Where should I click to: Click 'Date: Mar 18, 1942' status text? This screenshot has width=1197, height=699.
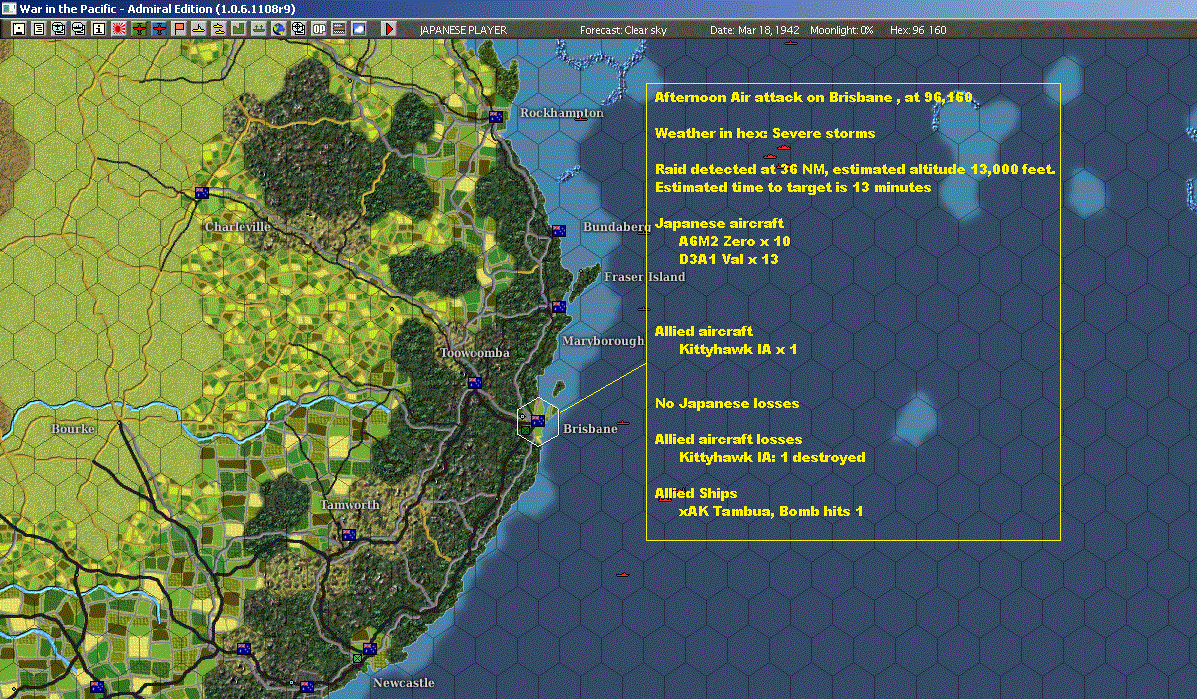754,30
